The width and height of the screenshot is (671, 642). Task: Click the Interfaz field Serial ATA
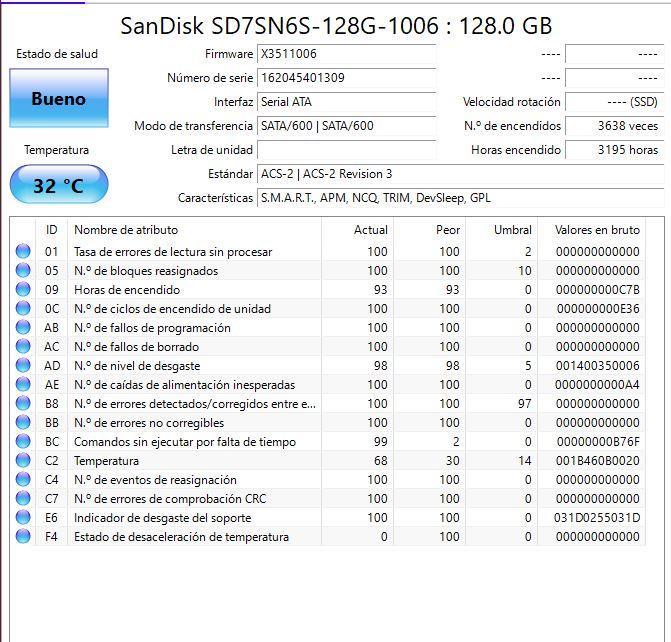pyautogui.click(x=346, y=102)
